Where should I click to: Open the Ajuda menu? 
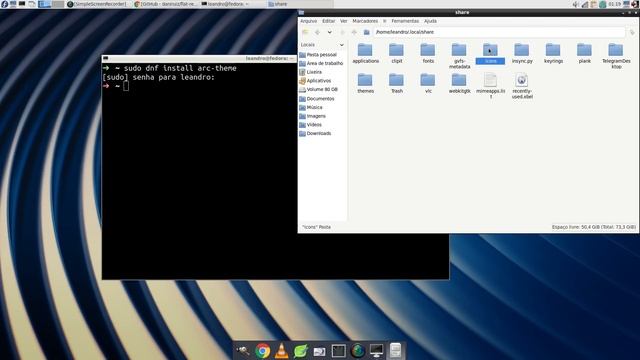pos(430,21)
